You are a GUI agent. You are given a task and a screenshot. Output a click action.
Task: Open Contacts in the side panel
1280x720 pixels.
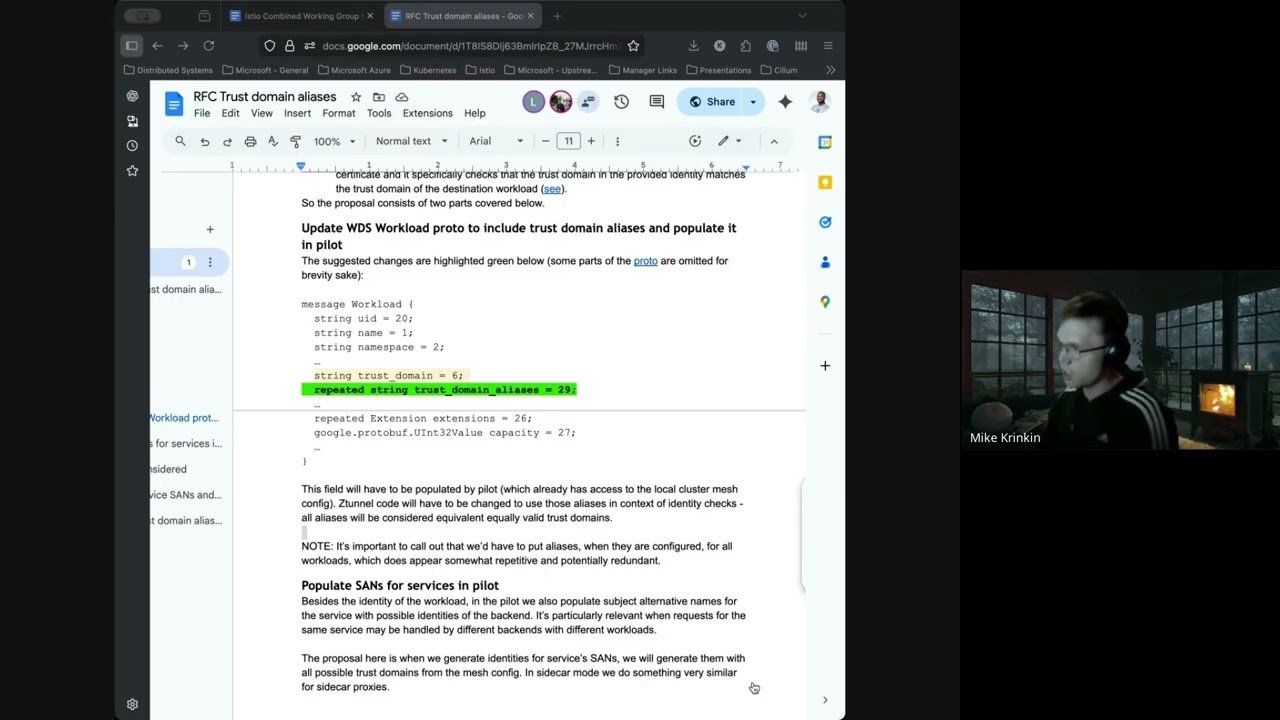825,262
